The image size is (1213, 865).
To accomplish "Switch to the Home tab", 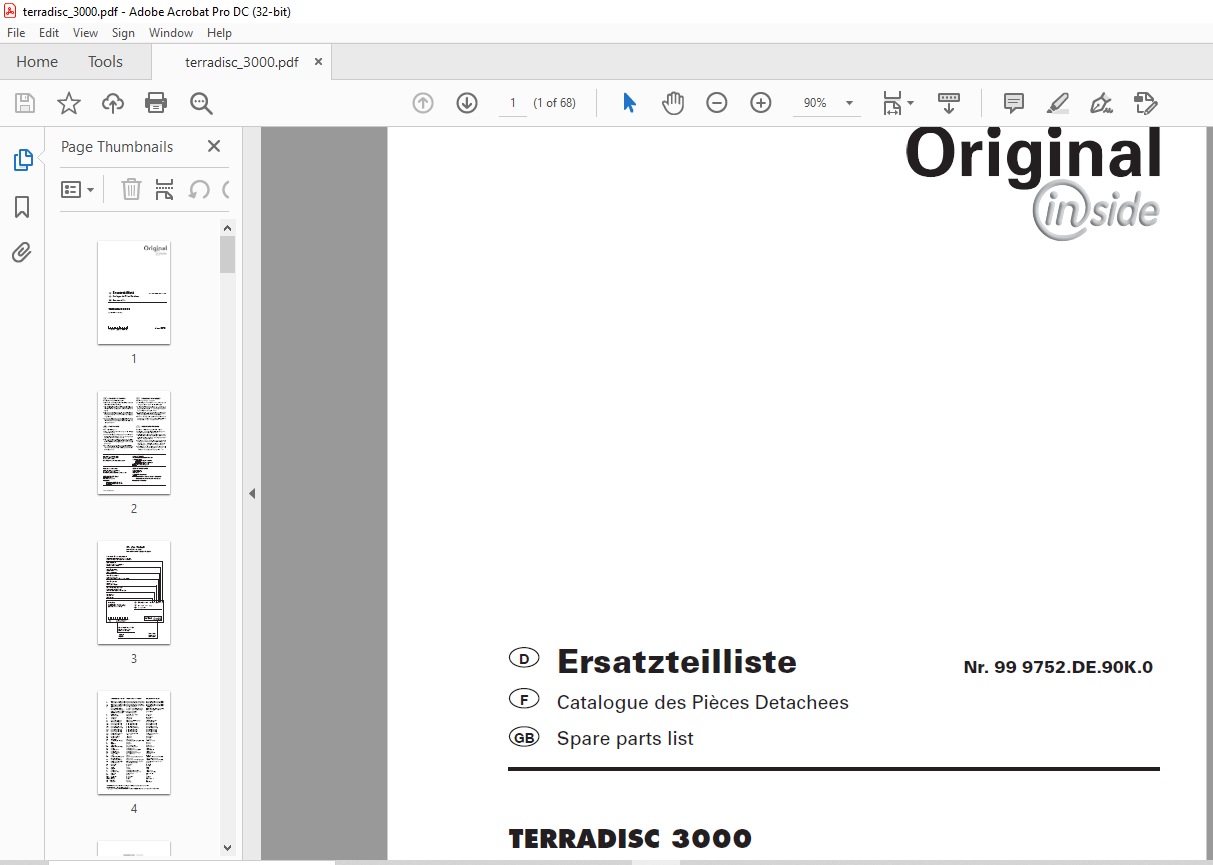I will [x=37, y=62].
